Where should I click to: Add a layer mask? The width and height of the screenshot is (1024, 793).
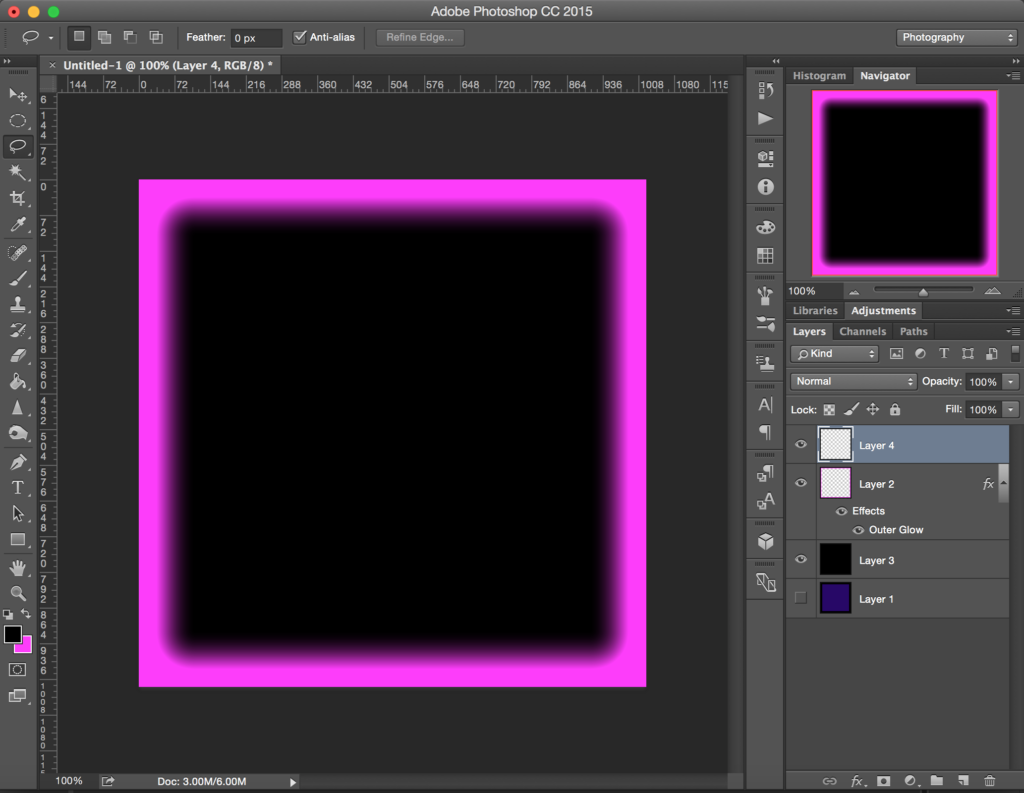point(884,781)
